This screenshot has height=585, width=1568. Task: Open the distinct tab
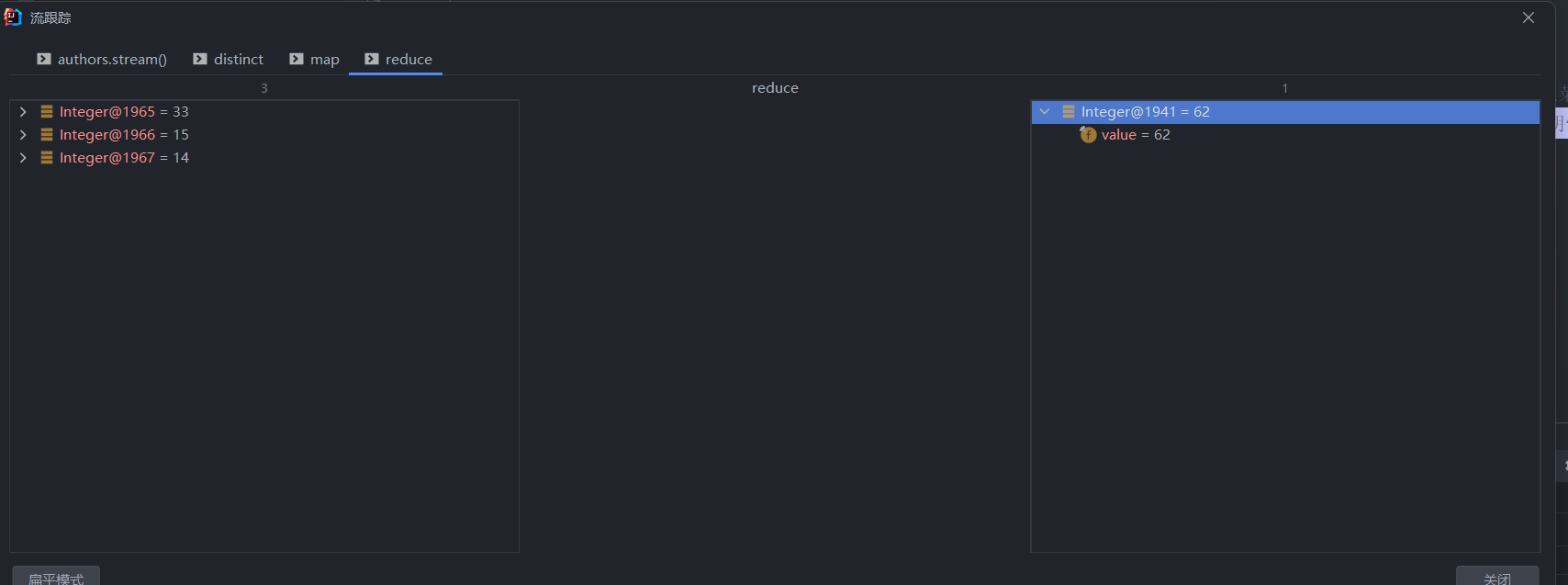238,60
